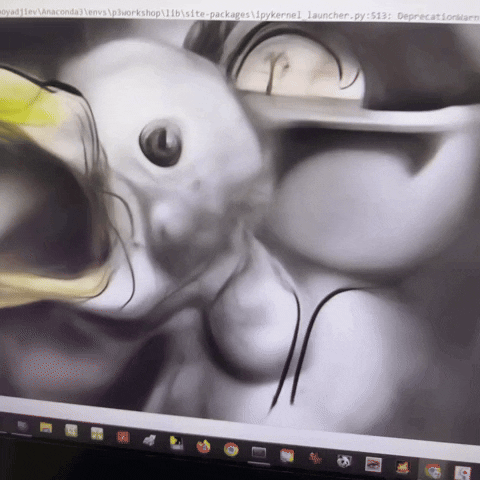Open the File Explorer folder icon in taskbar

click(x=46, y=427)
